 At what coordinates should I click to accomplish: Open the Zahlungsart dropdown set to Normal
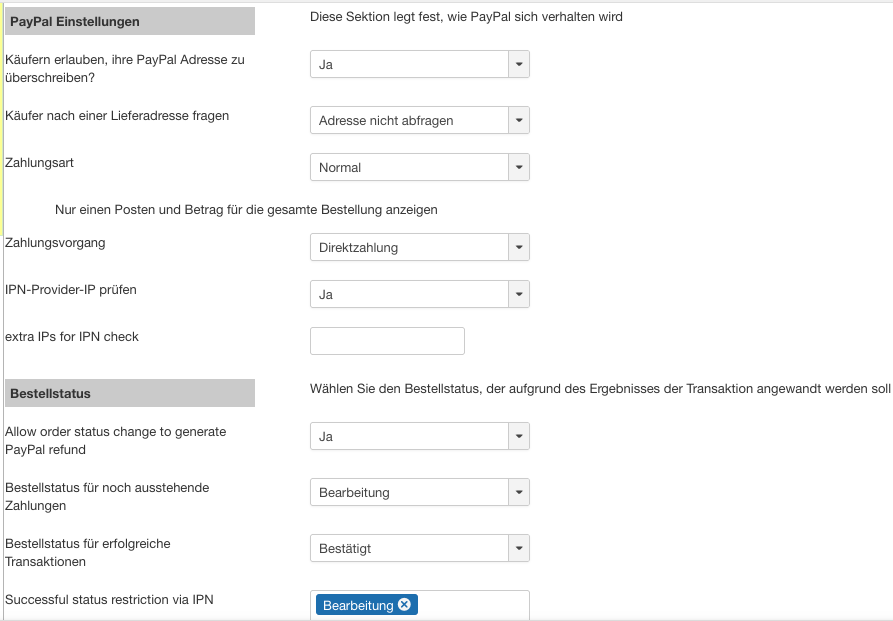coord(419,168)
